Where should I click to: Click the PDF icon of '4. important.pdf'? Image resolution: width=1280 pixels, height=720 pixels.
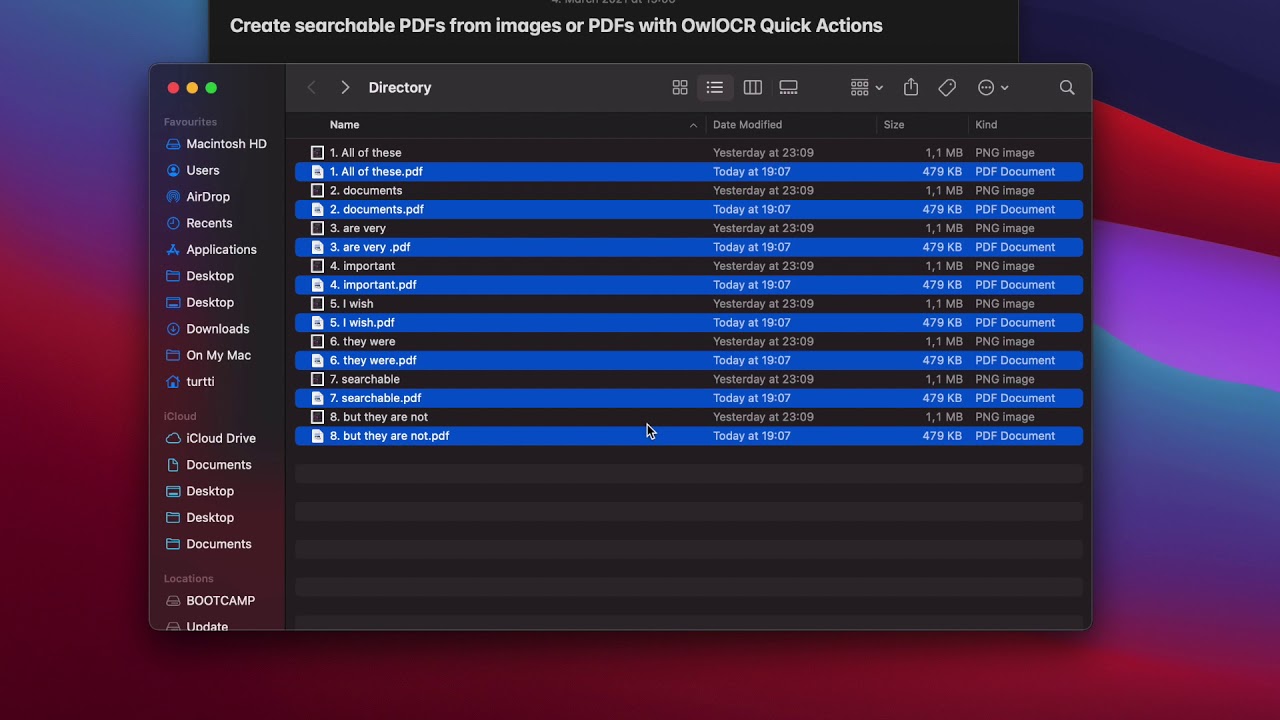317,285
